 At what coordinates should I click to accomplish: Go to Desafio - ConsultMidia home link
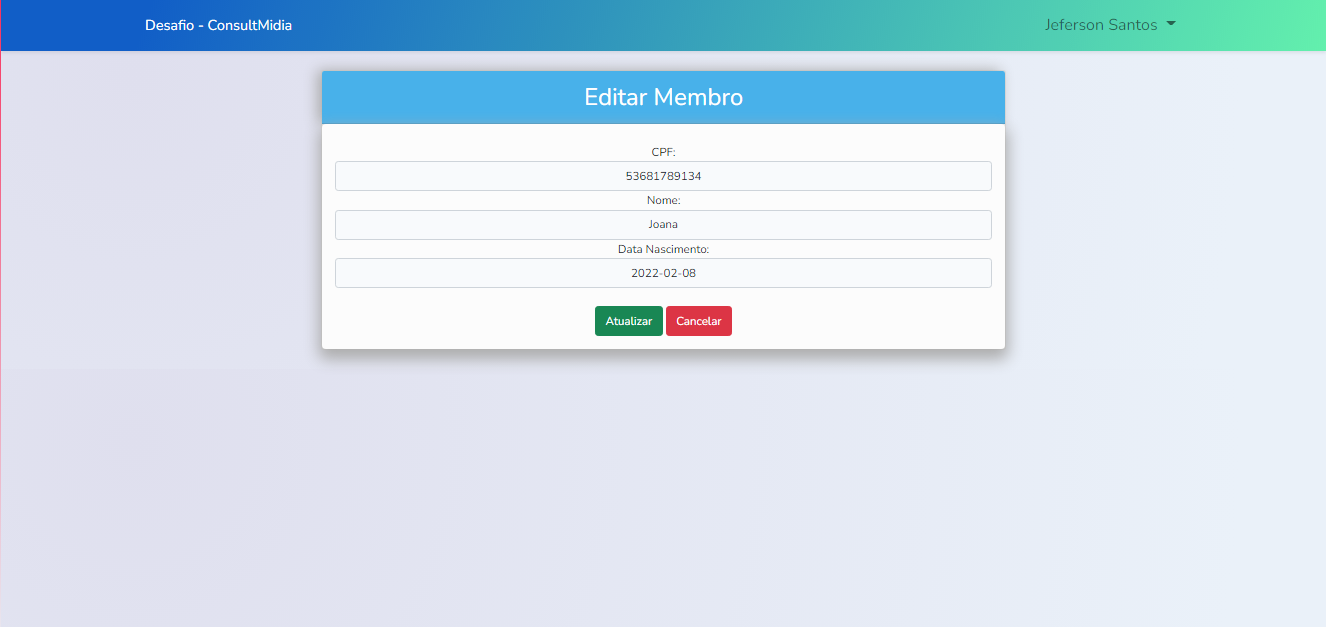[218, 25]
